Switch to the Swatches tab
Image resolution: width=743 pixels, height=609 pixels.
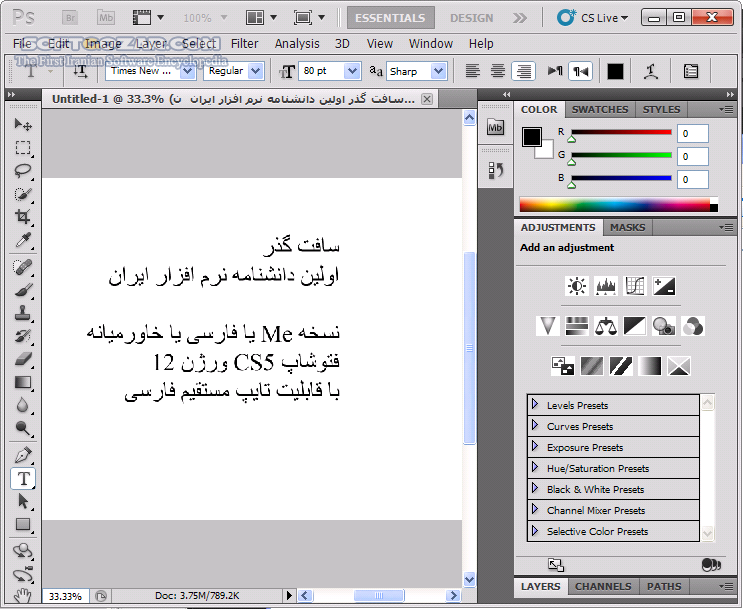click(x=600, y=109)
